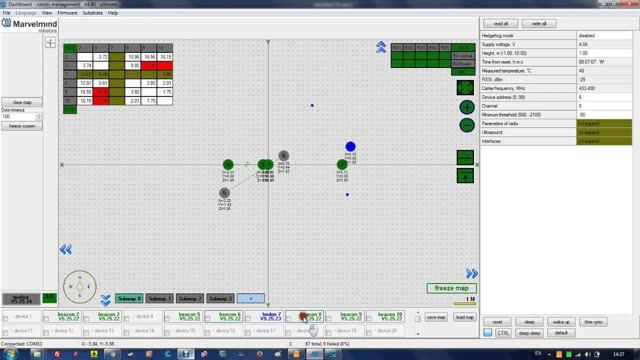Toggle the beacon 2 checkbox

tap(46, 319)
